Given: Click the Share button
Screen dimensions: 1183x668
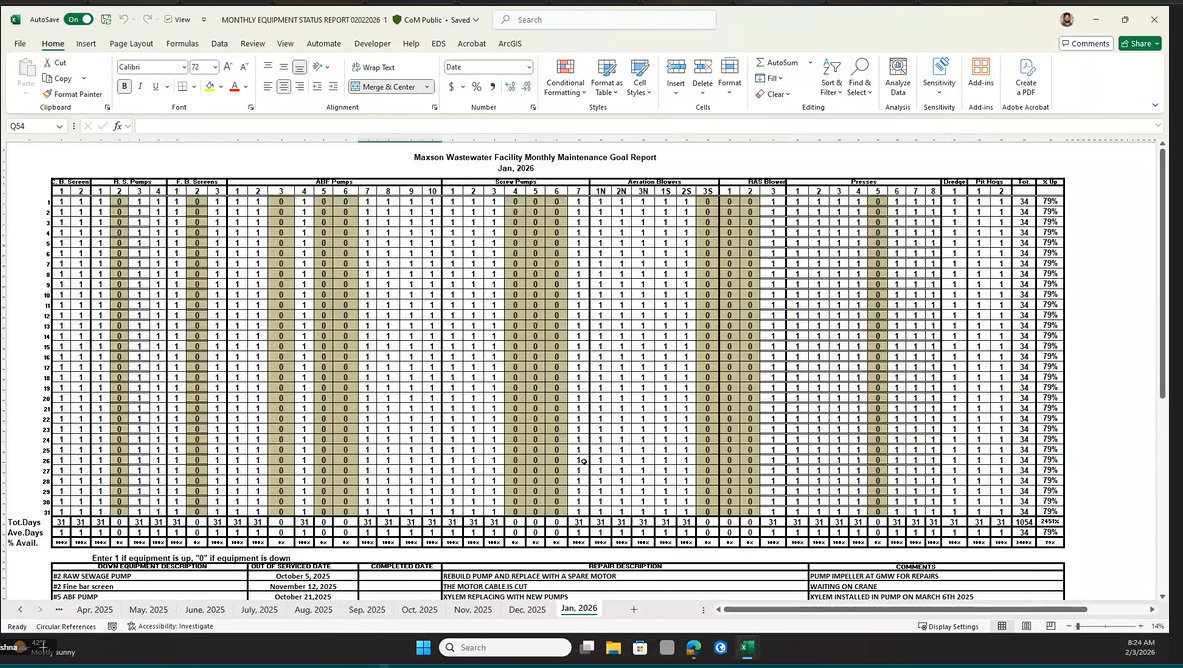Looking at the screenshot, I should [1139, 44].
